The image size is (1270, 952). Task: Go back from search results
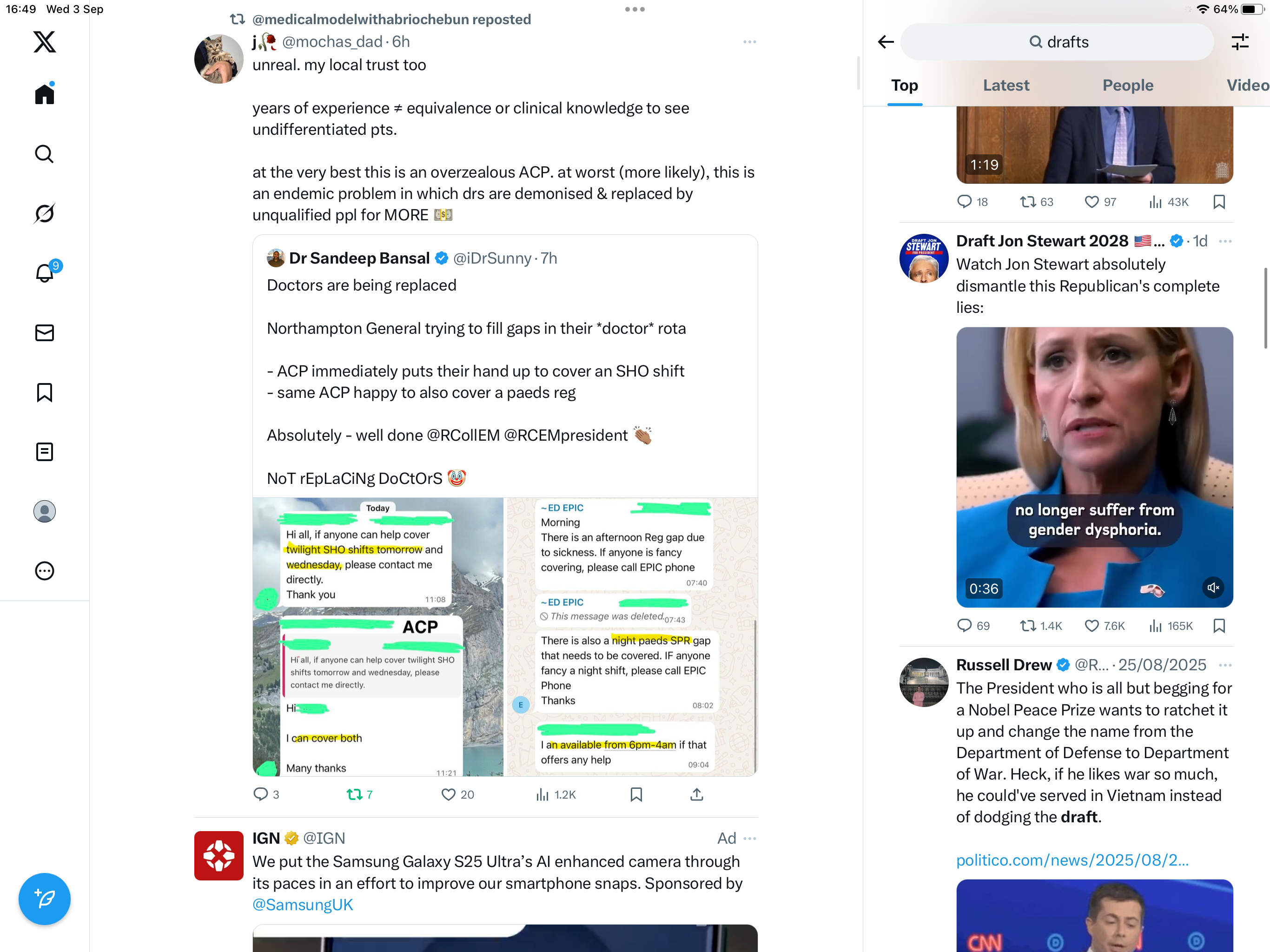click(x=885, y=42)
